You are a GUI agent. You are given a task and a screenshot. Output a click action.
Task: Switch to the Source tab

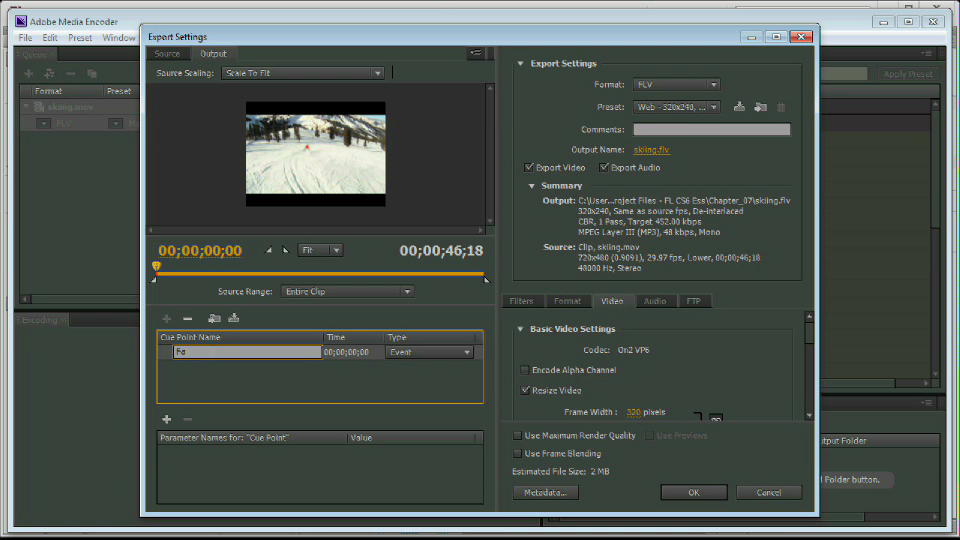(167, 54)
